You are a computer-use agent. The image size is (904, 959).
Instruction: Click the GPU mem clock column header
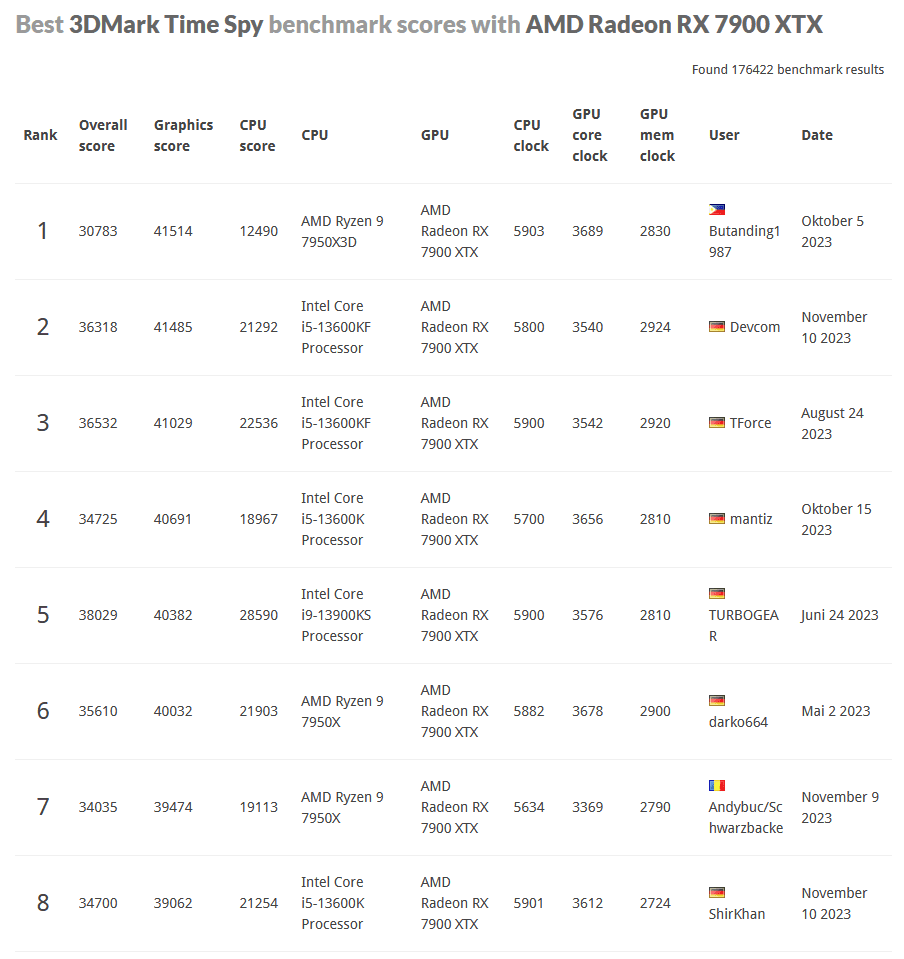point(657,135)
